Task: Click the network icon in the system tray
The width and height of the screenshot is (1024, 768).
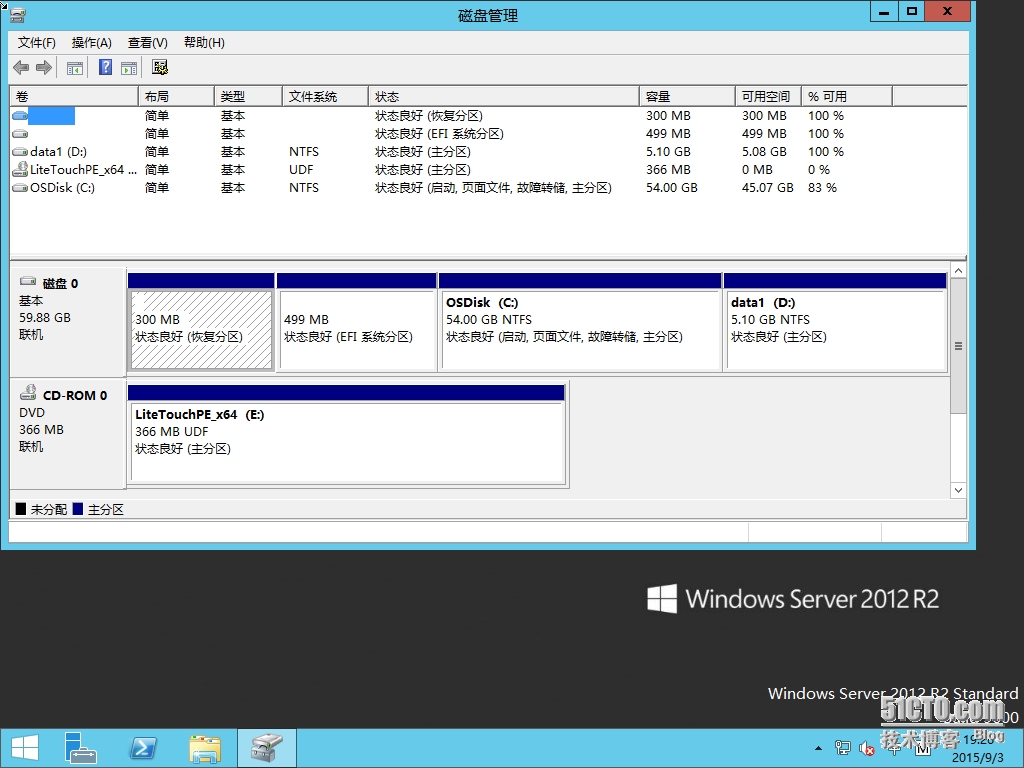Action: click(x=842, y=748)
